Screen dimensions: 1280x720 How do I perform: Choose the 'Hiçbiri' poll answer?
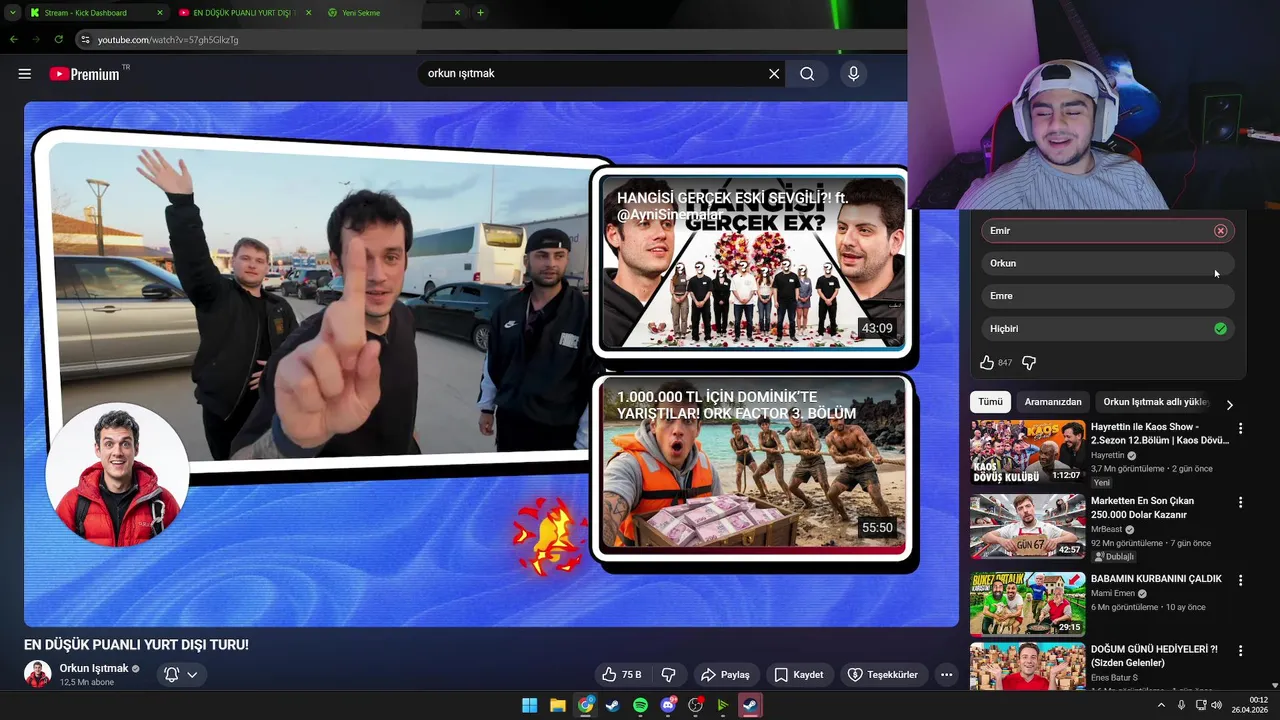pos(1108,329)
